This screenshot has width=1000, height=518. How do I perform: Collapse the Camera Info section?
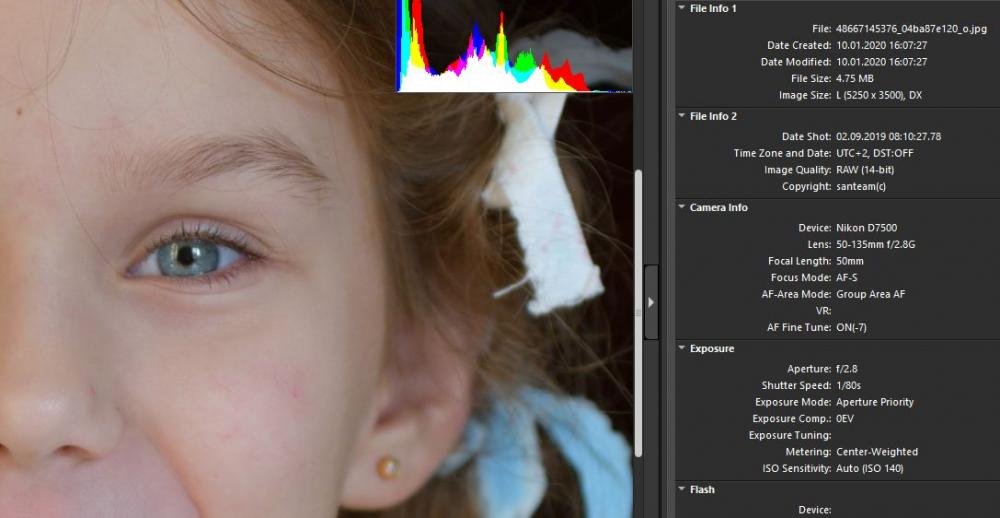point(682,207)
